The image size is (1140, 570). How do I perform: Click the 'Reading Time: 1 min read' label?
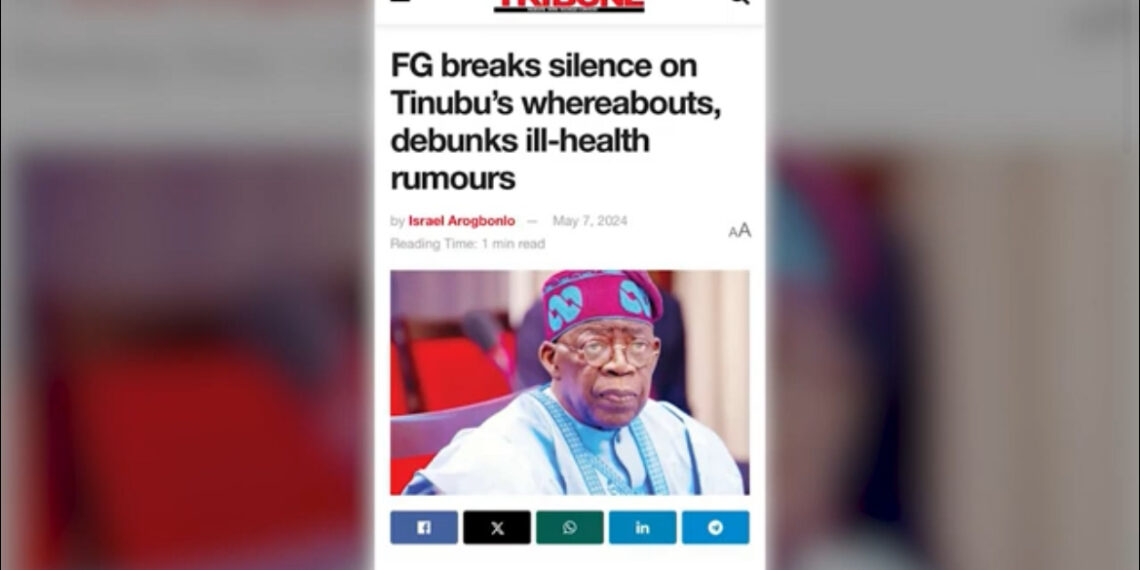click(x=467, y=244)
